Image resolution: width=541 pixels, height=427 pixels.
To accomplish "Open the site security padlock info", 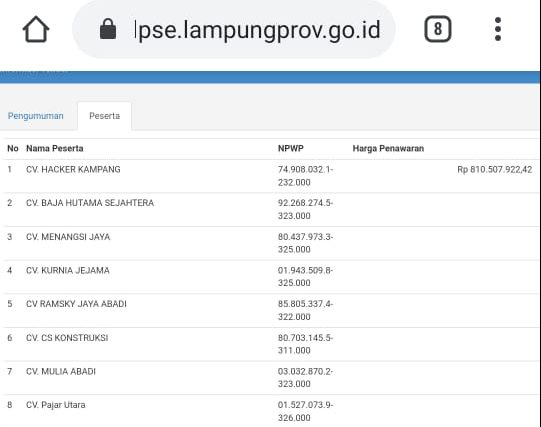I will pos(108,29).
